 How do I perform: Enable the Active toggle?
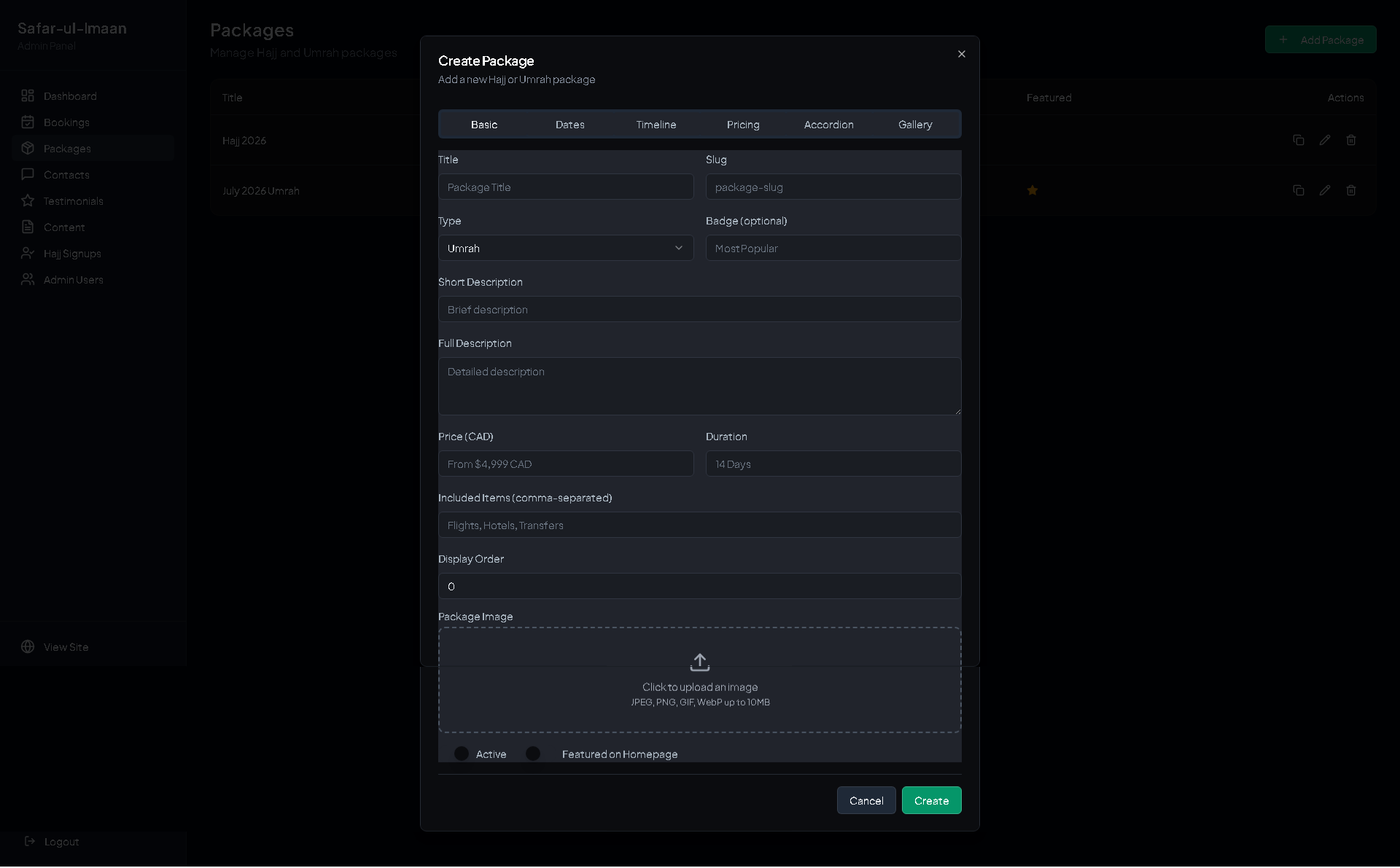tap(460, 754)
